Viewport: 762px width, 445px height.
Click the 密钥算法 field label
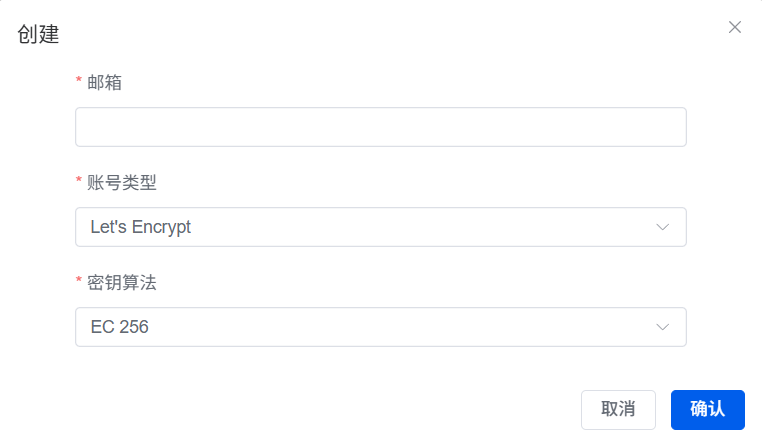coord(122,282)
